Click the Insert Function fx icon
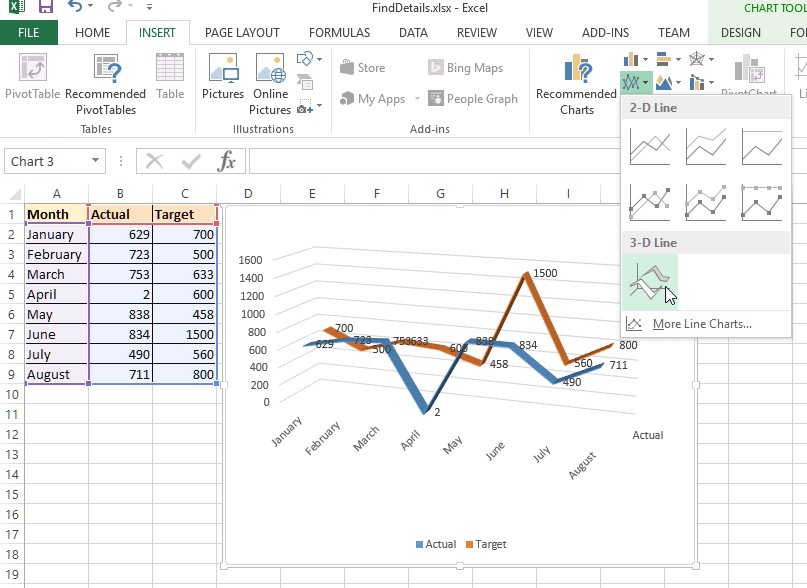The image size is (807, 588). pos(226,161)
